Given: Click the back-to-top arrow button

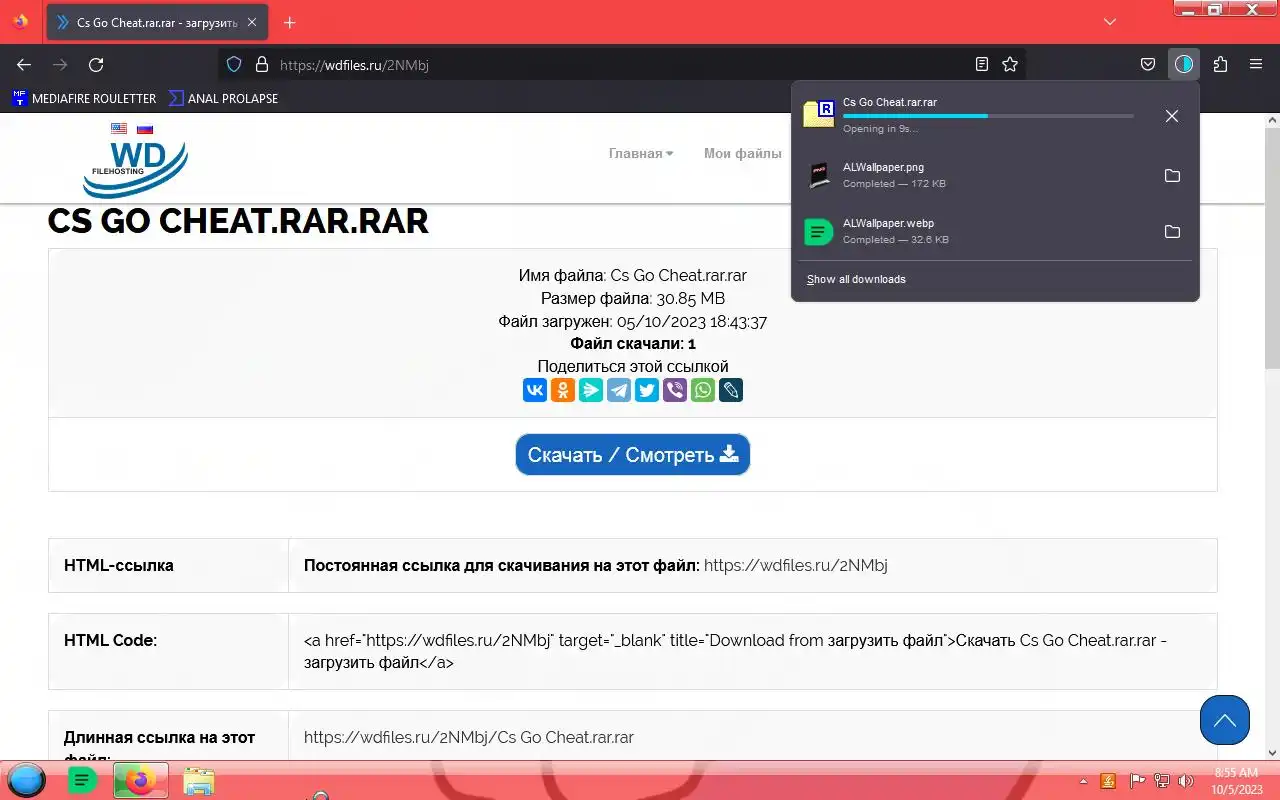Looking at the screenshot, I should [x=1225, y=720].
